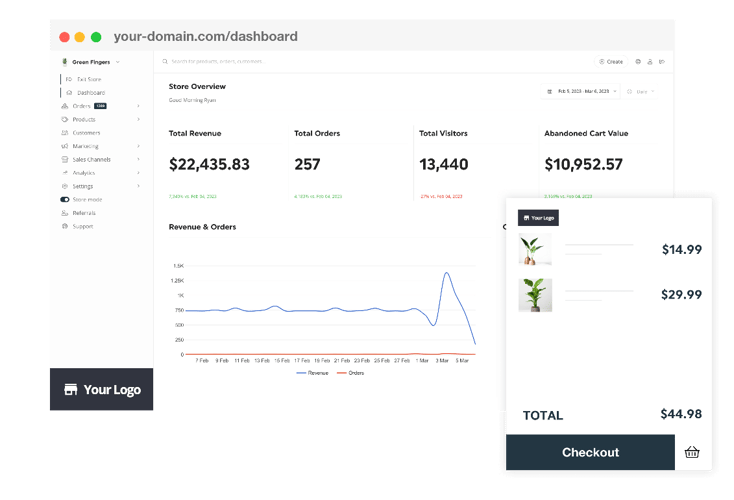Click the Support icon in sidebar

[65, 226]
